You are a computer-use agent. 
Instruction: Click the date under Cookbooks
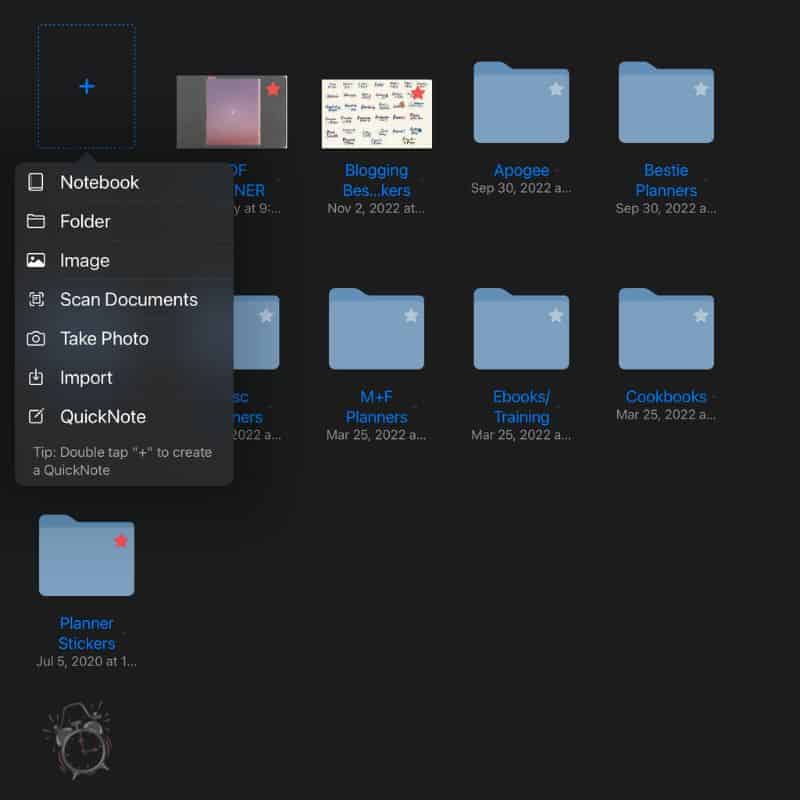(x=666, y=414)
